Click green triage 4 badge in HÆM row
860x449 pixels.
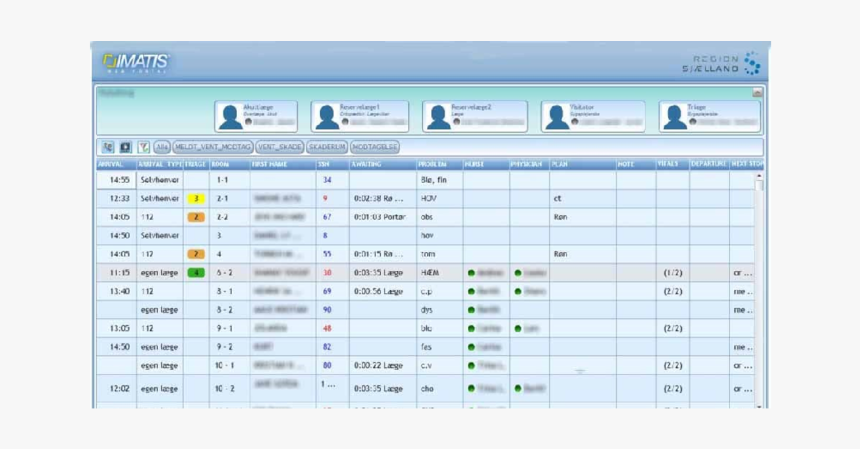(x=196, y=272)
